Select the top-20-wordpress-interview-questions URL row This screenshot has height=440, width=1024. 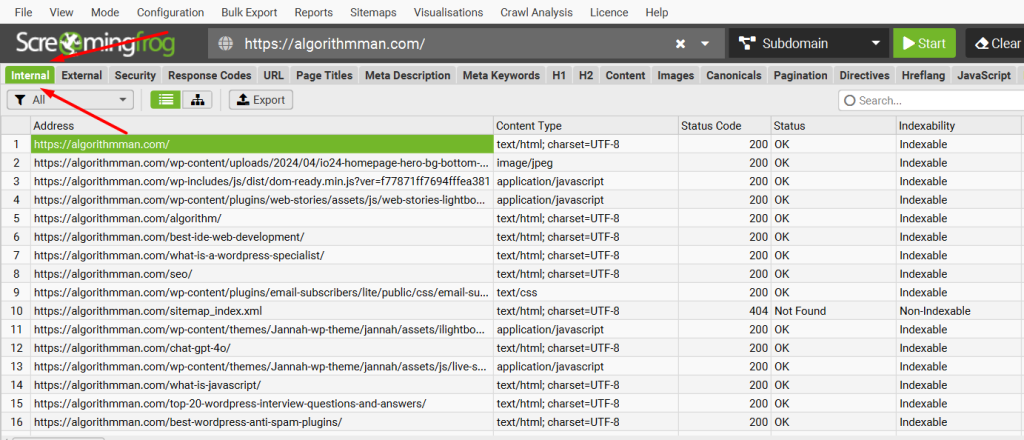tap(262, 403)
